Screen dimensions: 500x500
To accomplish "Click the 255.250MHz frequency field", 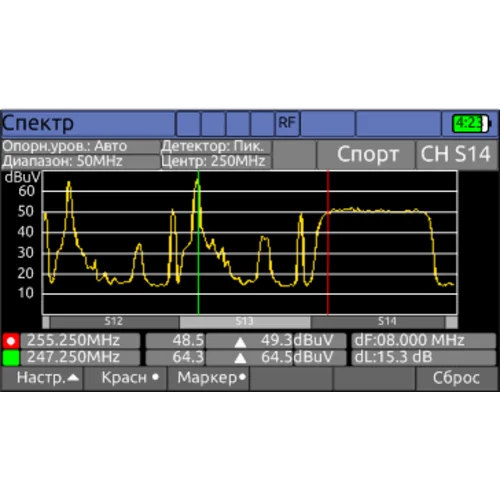I will pos(80,341).
